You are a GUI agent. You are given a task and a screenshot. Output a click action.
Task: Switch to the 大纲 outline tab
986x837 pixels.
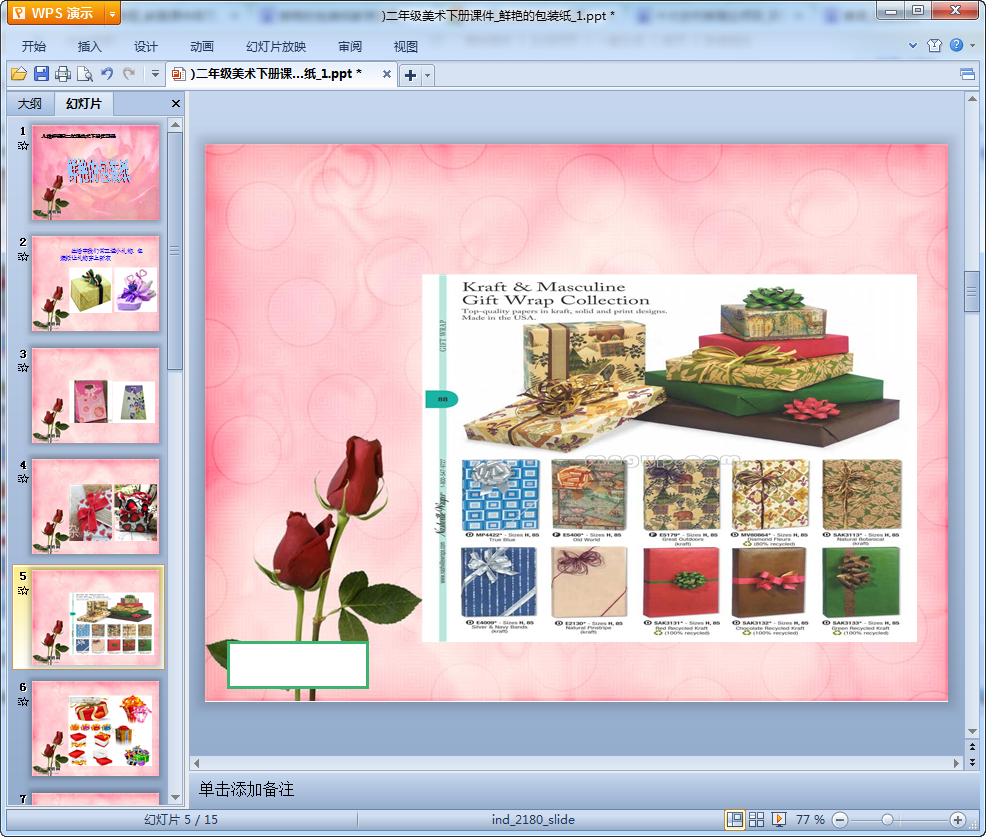(30, 104)
